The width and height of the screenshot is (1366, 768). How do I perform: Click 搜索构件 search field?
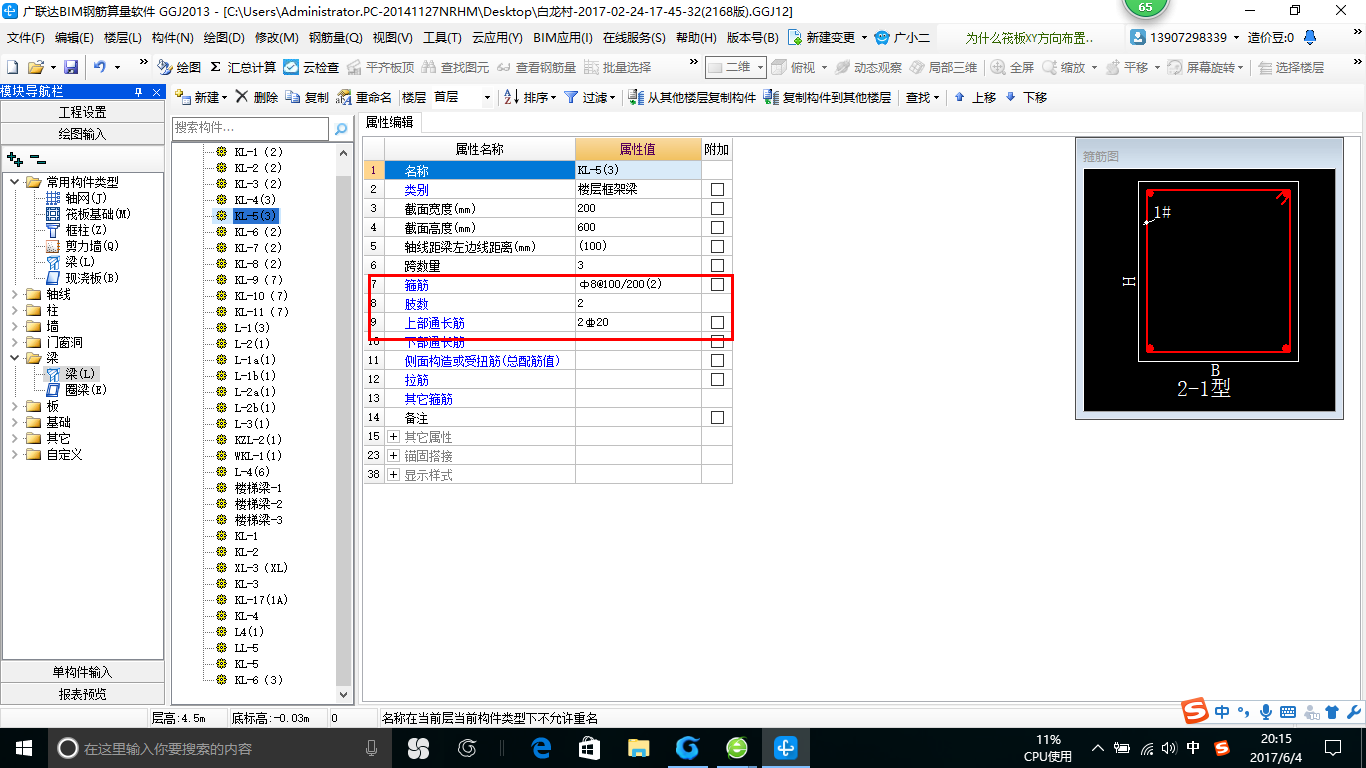(x=250, y=128)
